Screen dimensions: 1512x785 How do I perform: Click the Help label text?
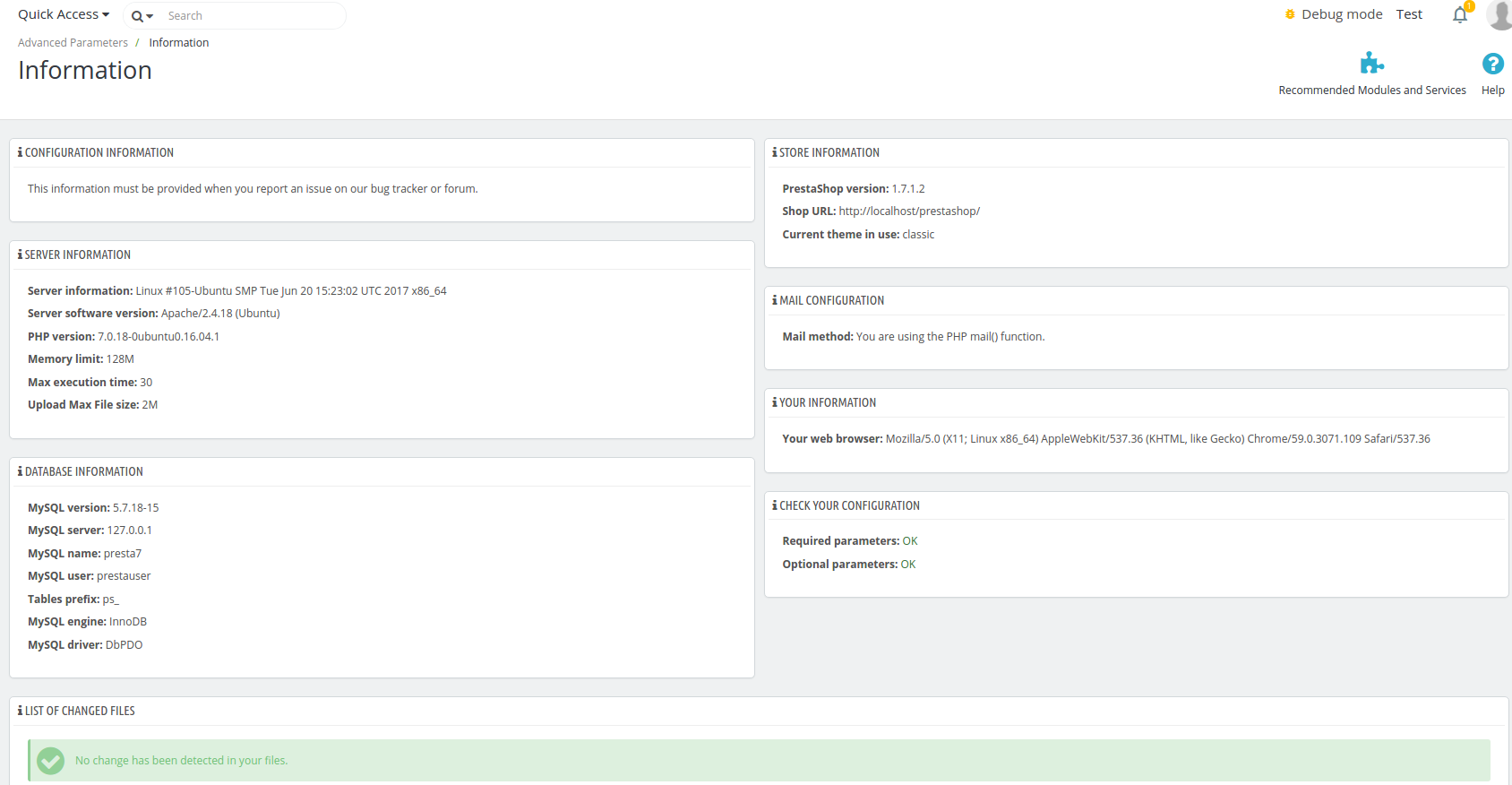pos(1493,91)
